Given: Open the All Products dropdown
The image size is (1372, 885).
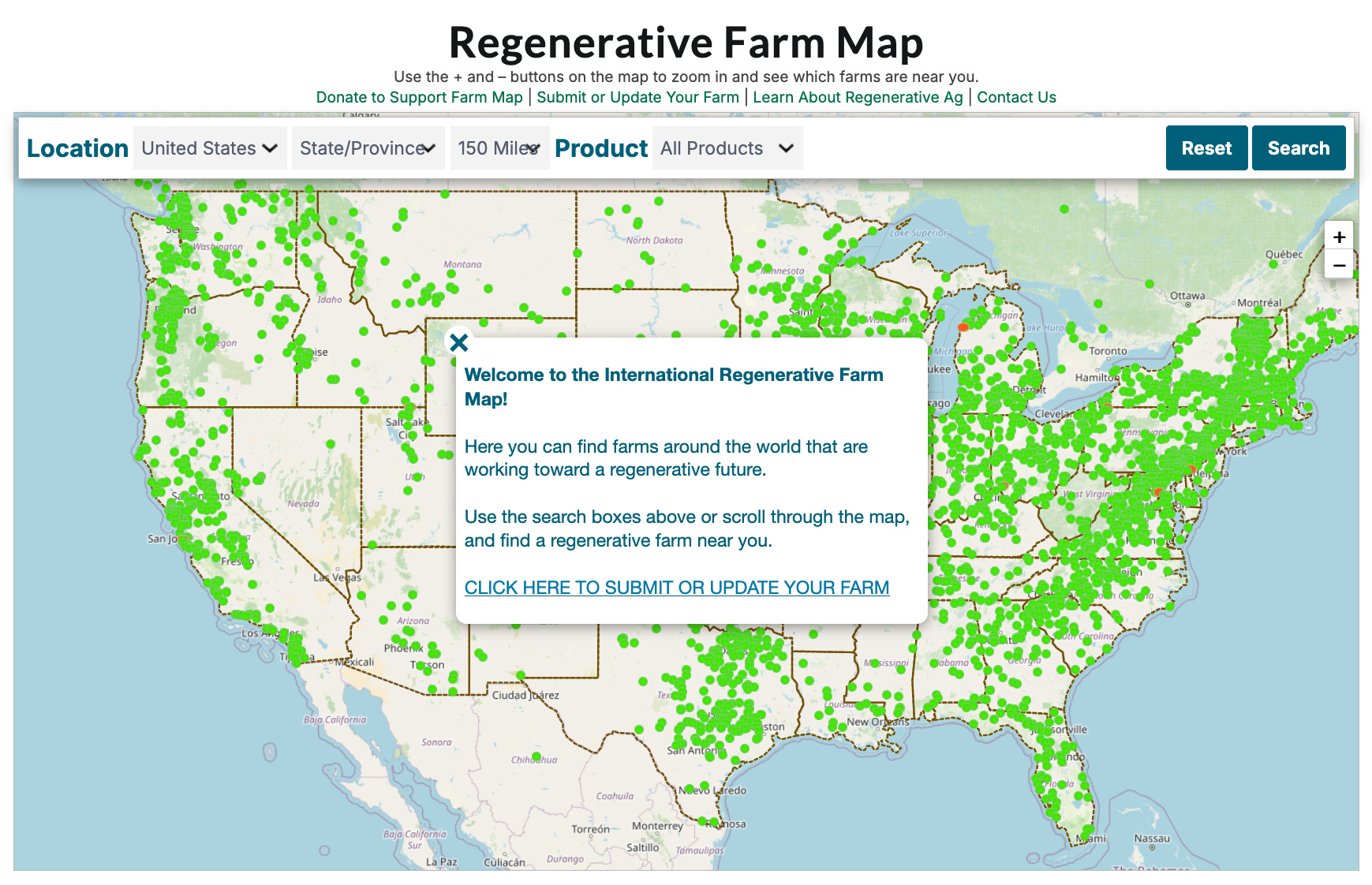Looking at the screenshot, I should [727, 148].
